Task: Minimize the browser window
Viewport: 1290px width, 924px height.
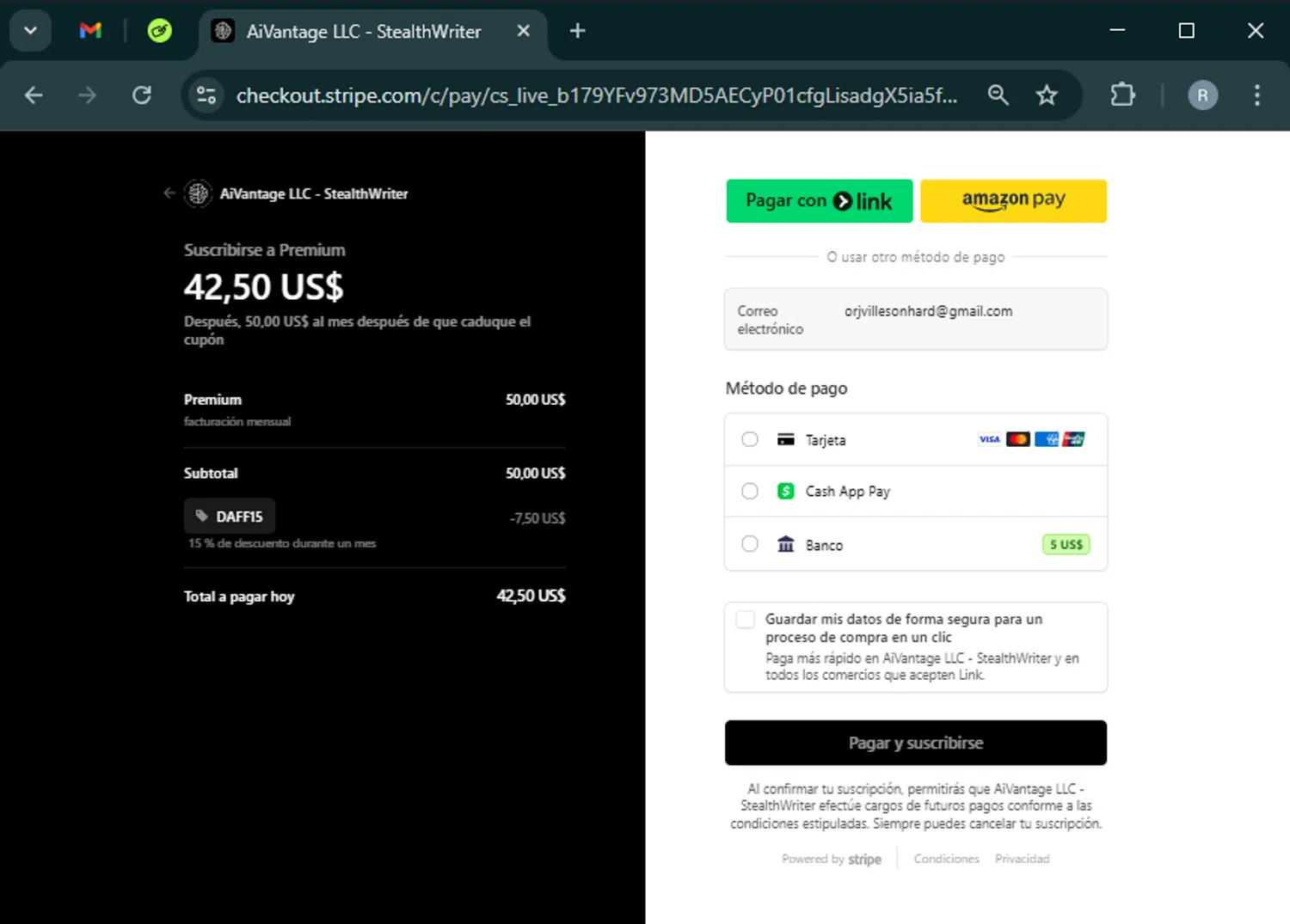Action: [x=1117, y=31]
